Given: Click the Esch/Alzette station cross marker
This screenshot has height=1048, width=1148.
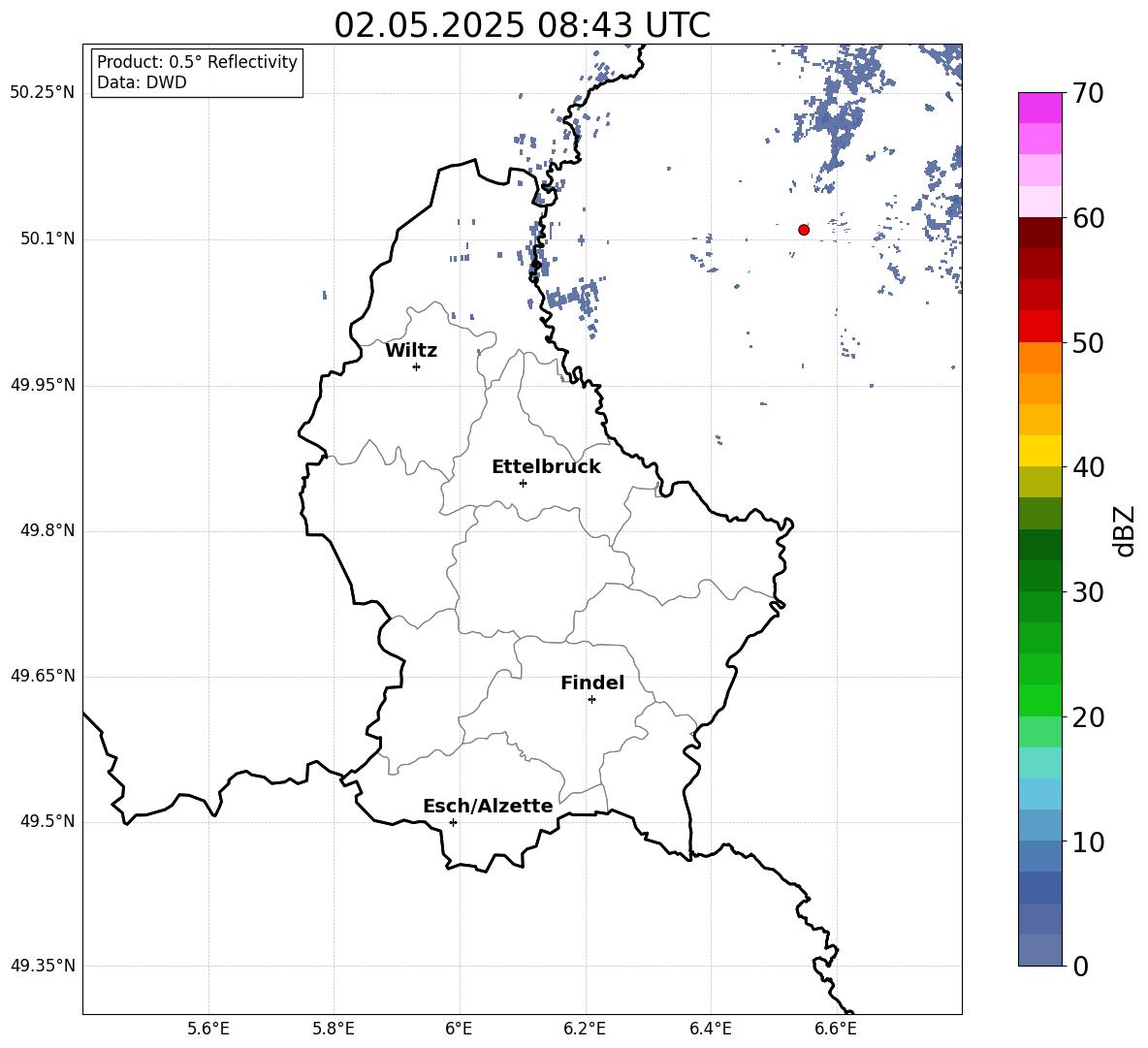Looking at the screenshot, I should click(453, 822).
